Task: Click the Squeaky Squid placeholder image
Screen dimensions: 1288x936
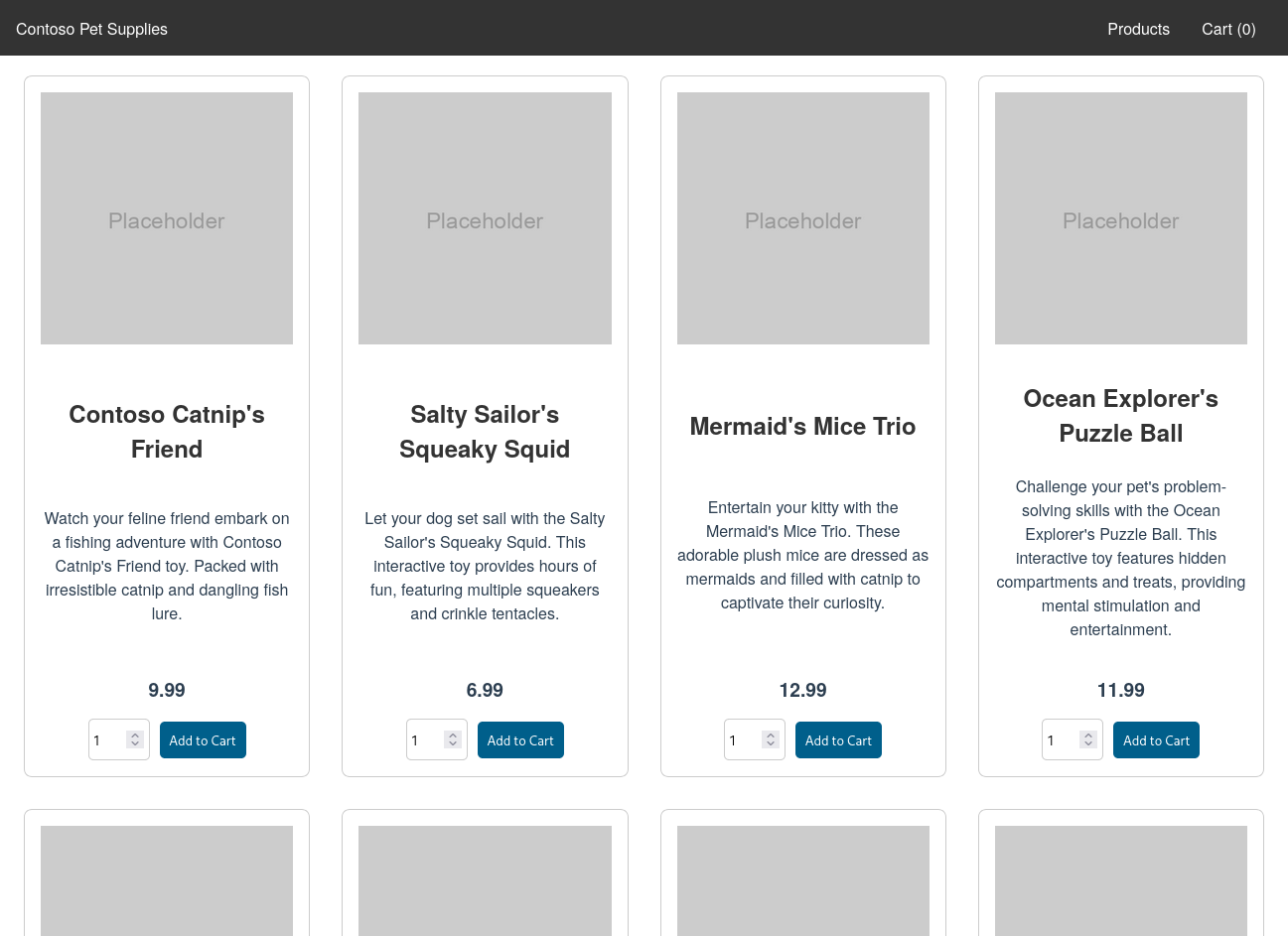Action: click(x=485, y=218)
